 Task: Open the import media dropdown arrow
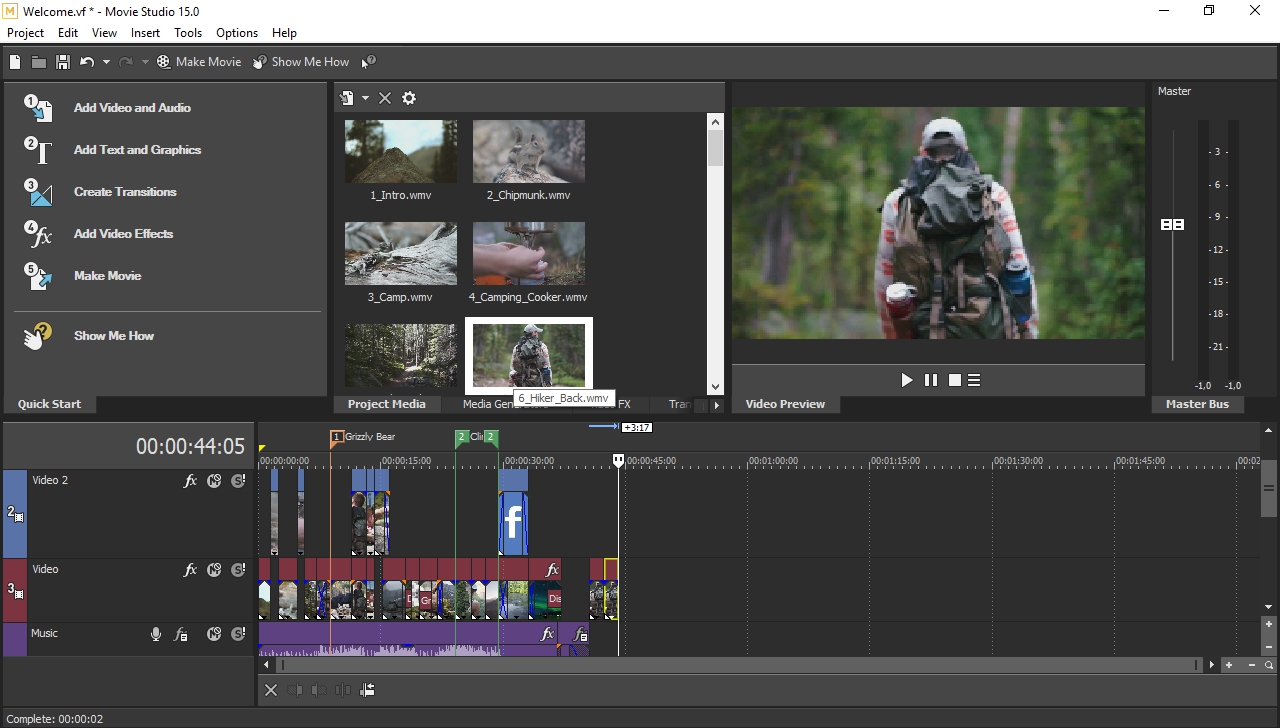click(365, 98)
